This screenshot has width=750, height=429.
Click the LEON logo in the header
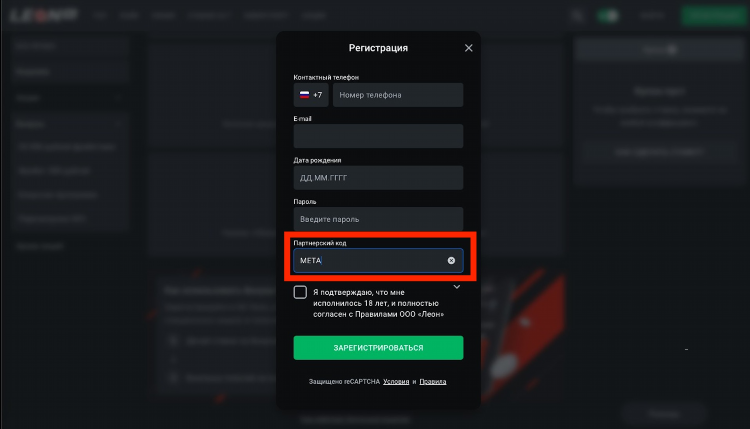click(x=44, y=15)
